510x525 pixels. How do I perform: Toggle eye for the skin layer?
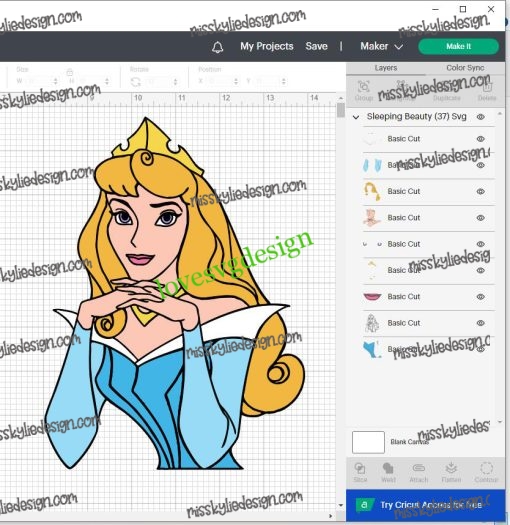coord(481,218)
